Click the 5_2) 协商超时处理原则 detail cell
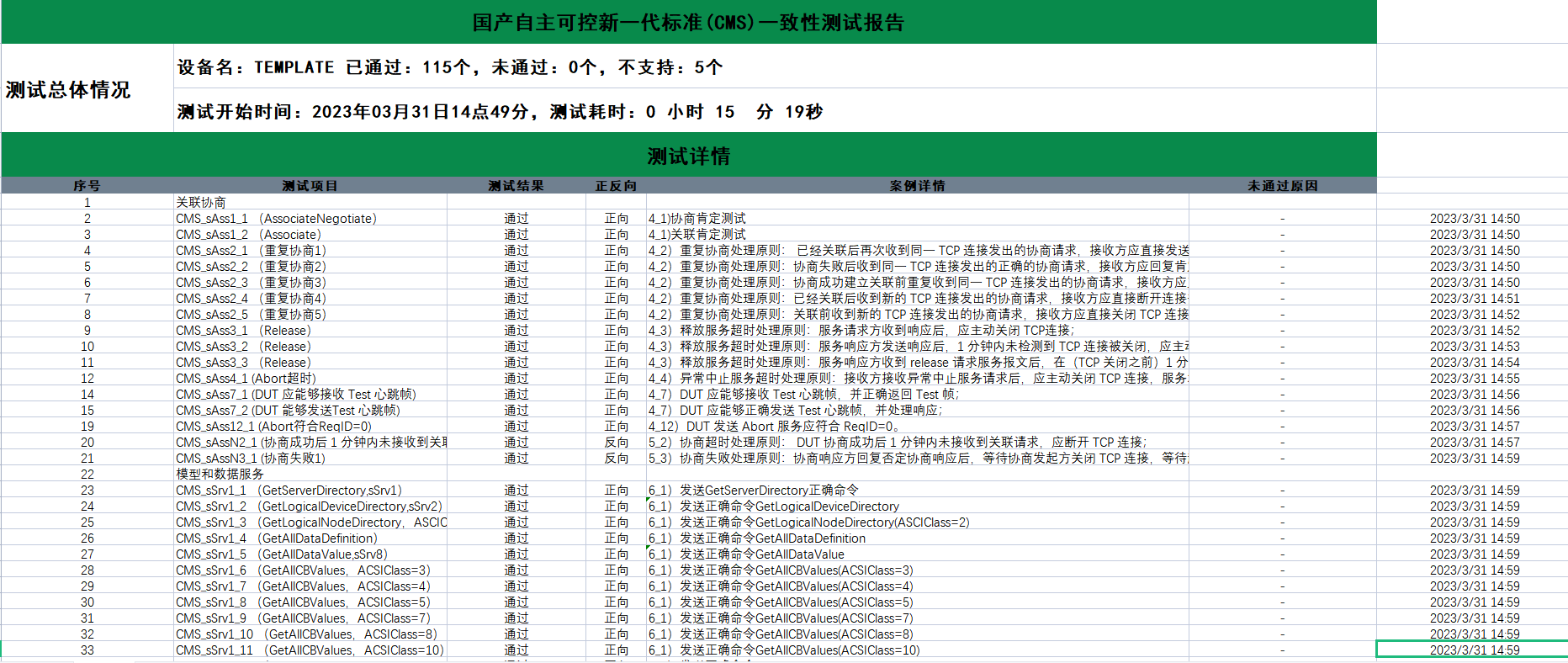This screenshot has width=1568, height=663. tap(918, 442)
